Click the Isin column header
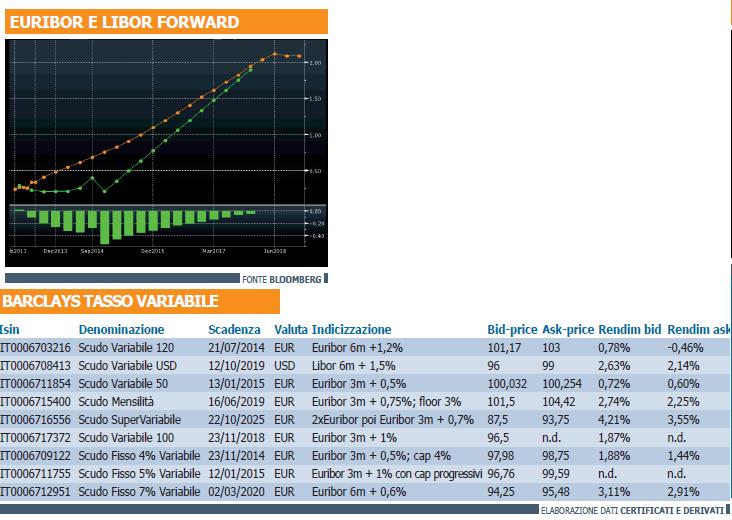The height and width of the screenshot is (520, 732). point(10,330)
